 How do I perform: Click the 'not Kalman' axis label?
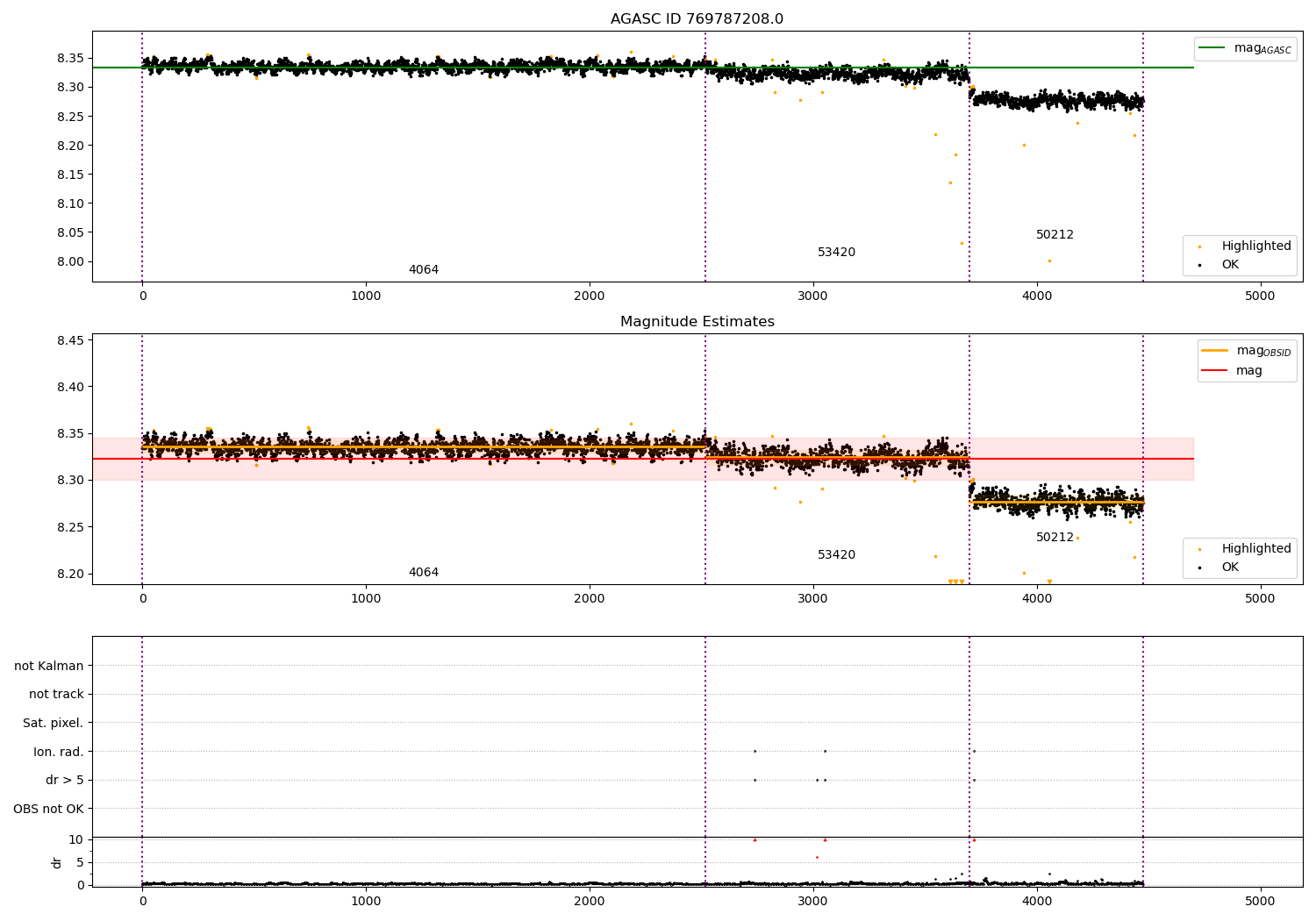coord(49,666)
